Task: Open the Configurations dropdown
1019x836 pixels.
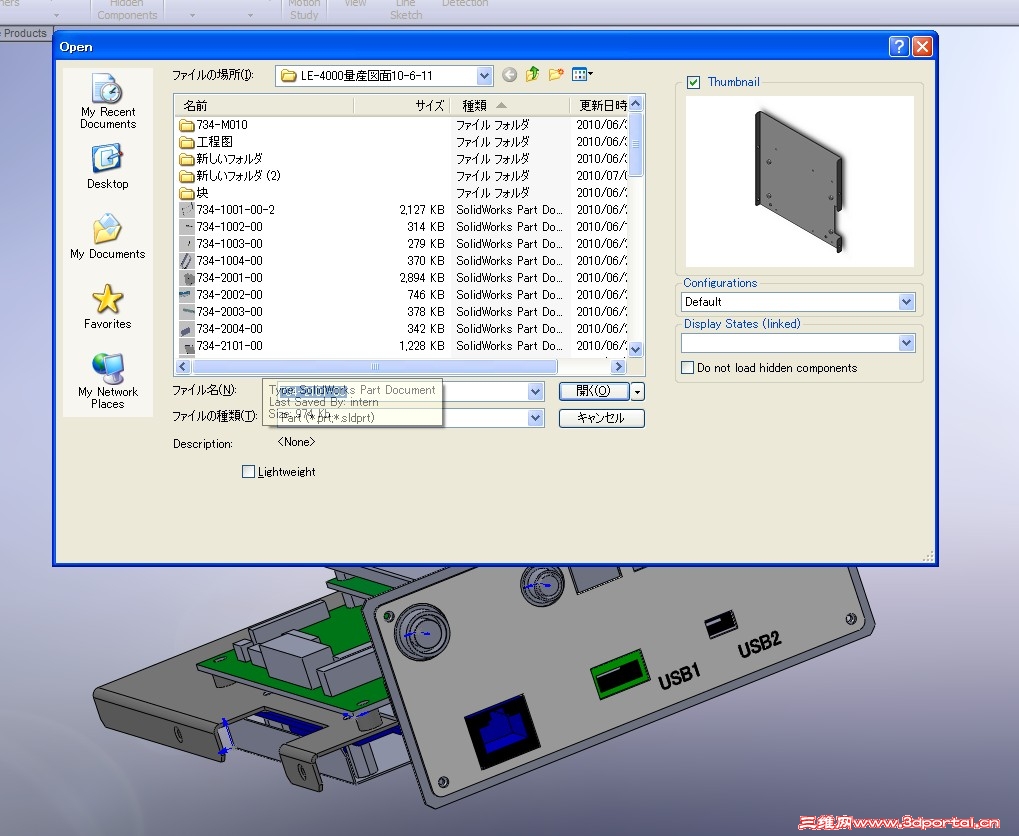Action: click(x=907, y=302)
